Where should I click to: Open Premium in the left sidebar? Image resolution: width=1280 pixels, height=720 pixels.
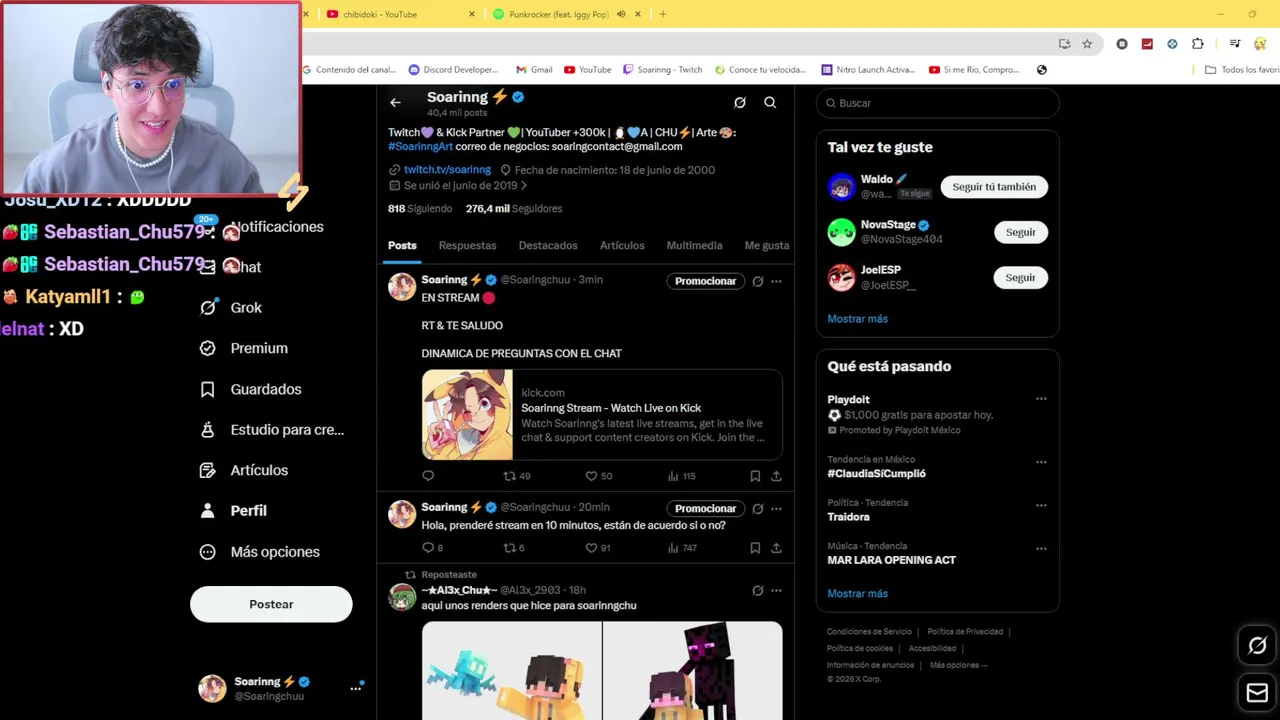(x=245, y=348)
